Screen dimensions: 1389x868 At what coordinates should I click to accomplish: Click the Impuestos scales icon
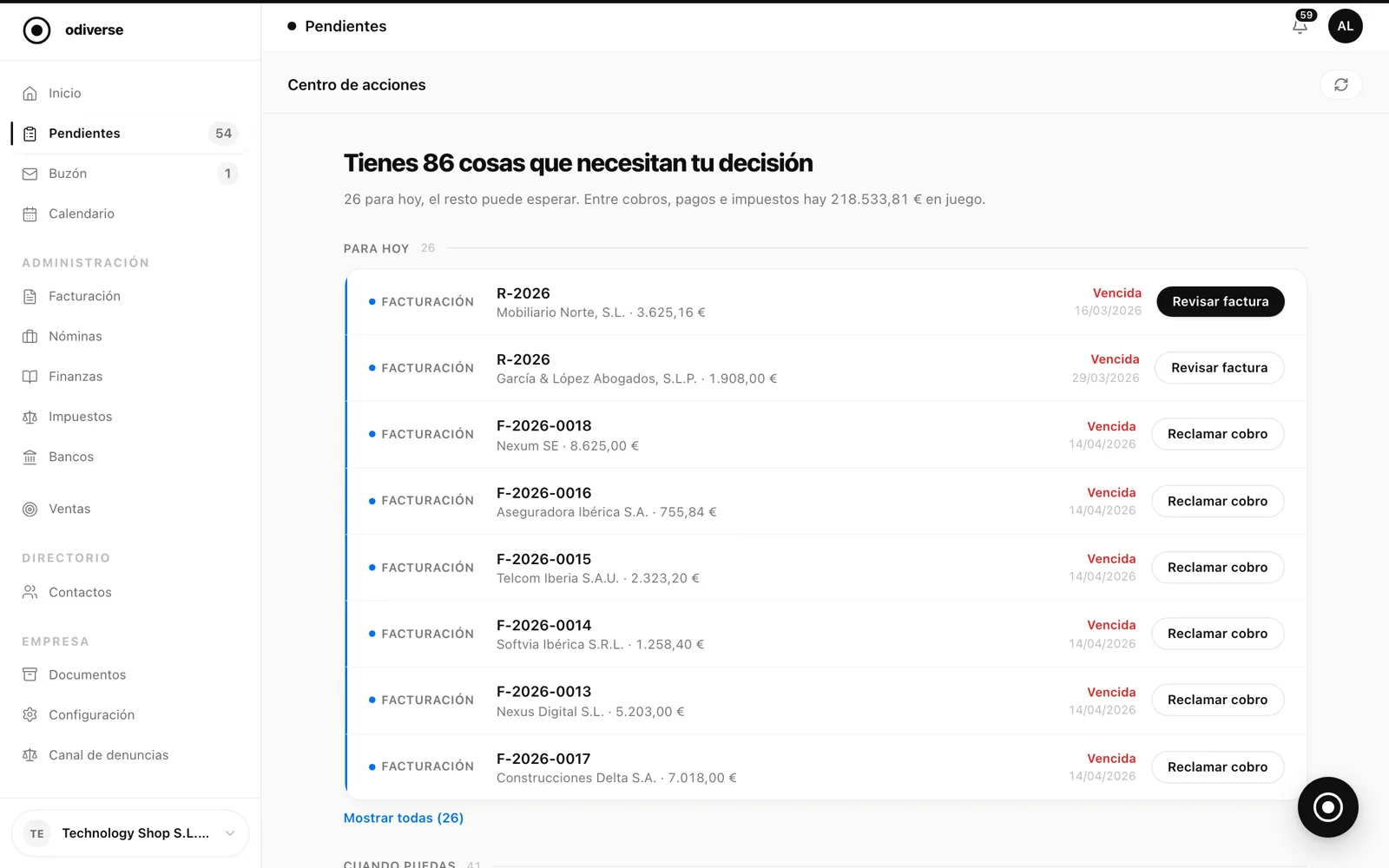30,417
